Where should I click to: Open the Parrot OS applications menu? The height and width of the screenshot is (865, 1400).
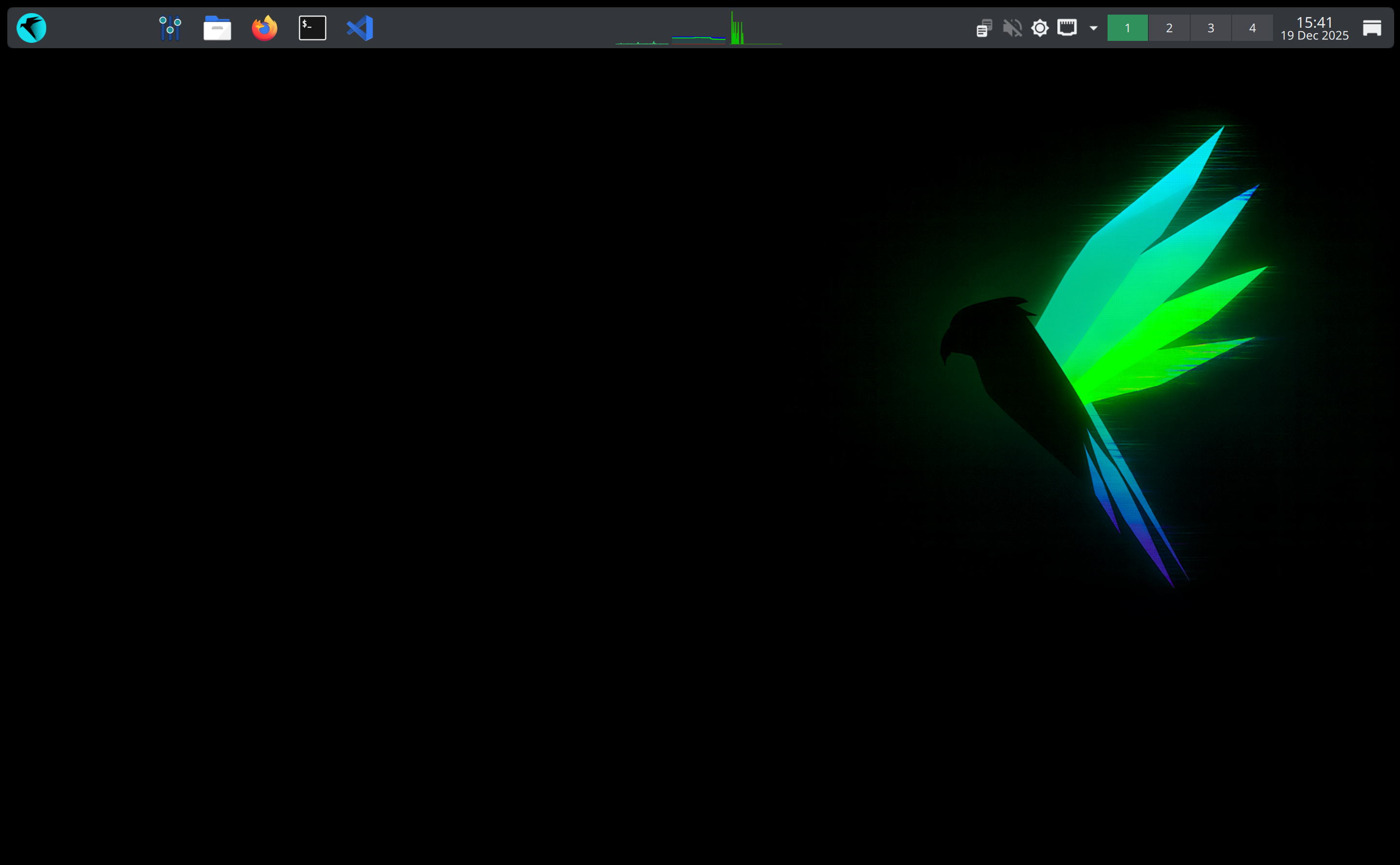[x=32, y=27]
